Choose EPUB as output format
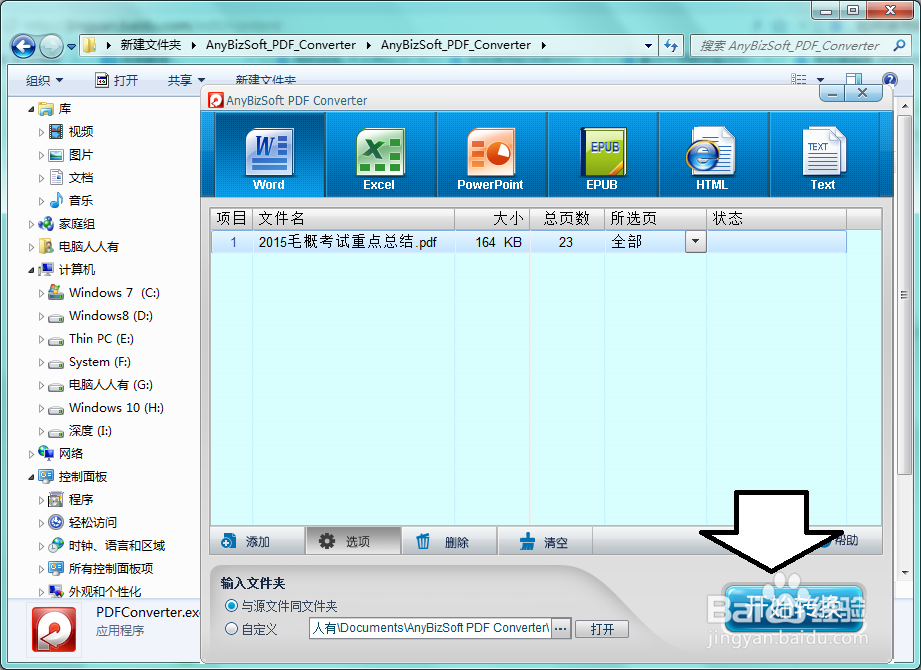 tap(603, 154)
